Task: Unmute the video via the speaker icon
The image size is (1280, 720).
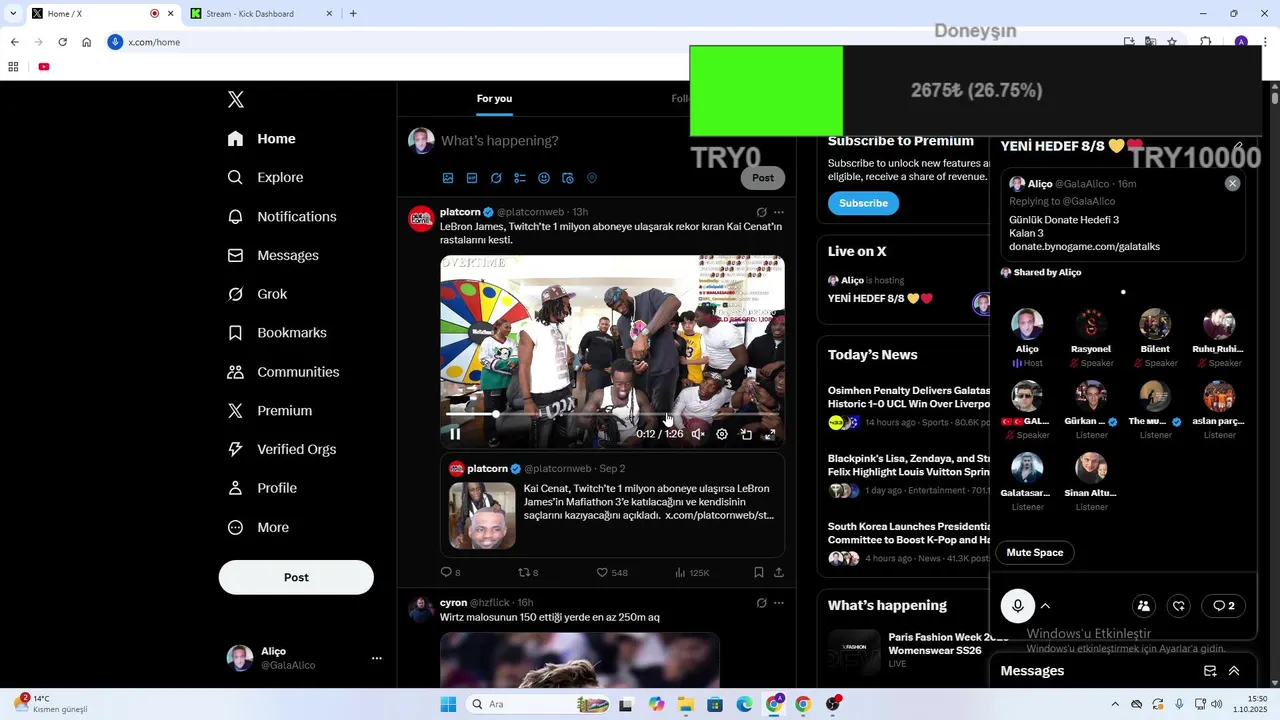Action: pos(698,434)
